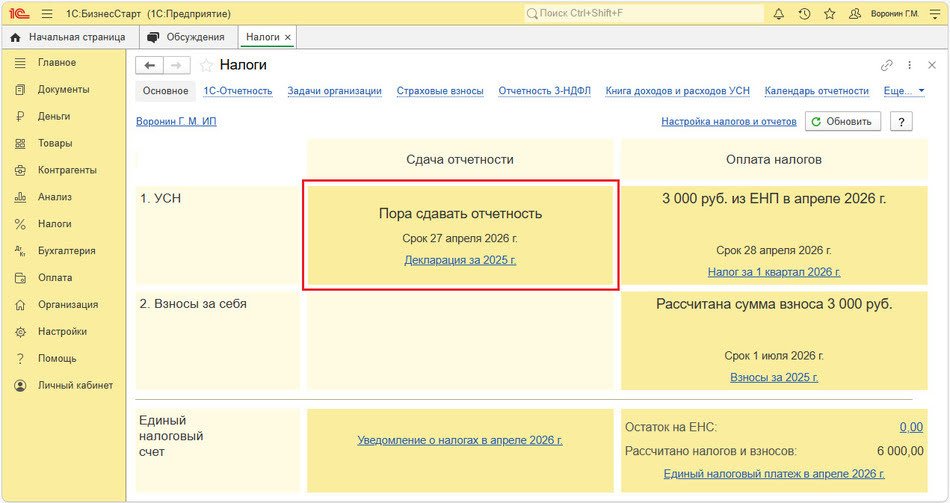Close the Налоги form with X

tap(932, 65)
